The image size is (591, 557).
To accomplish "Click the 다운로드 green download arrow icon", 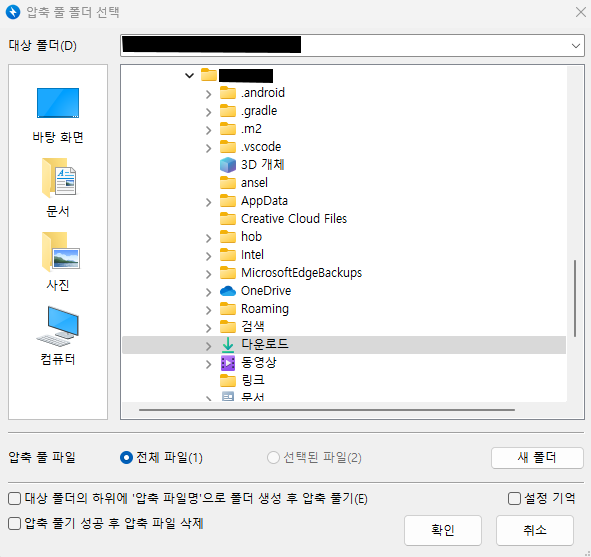I will click(228, 345).
